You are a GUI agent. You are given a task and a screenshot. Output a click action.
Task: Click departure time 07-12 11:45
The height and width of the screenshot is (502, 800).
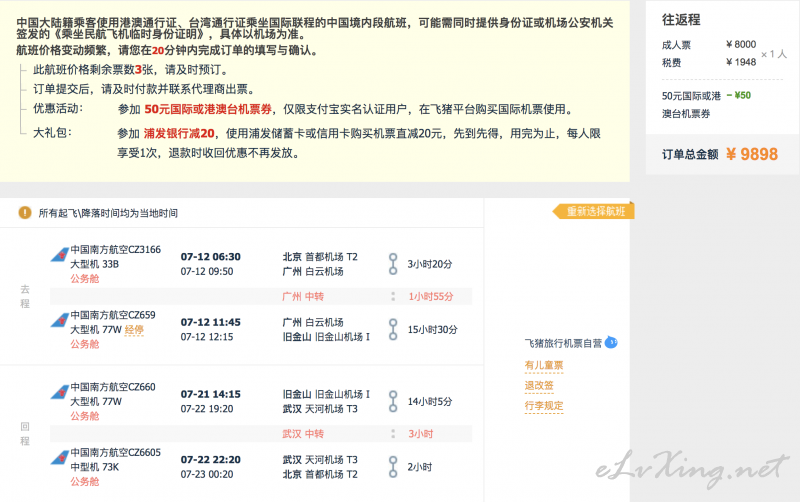pyautogui.click(x=211, y=322)
